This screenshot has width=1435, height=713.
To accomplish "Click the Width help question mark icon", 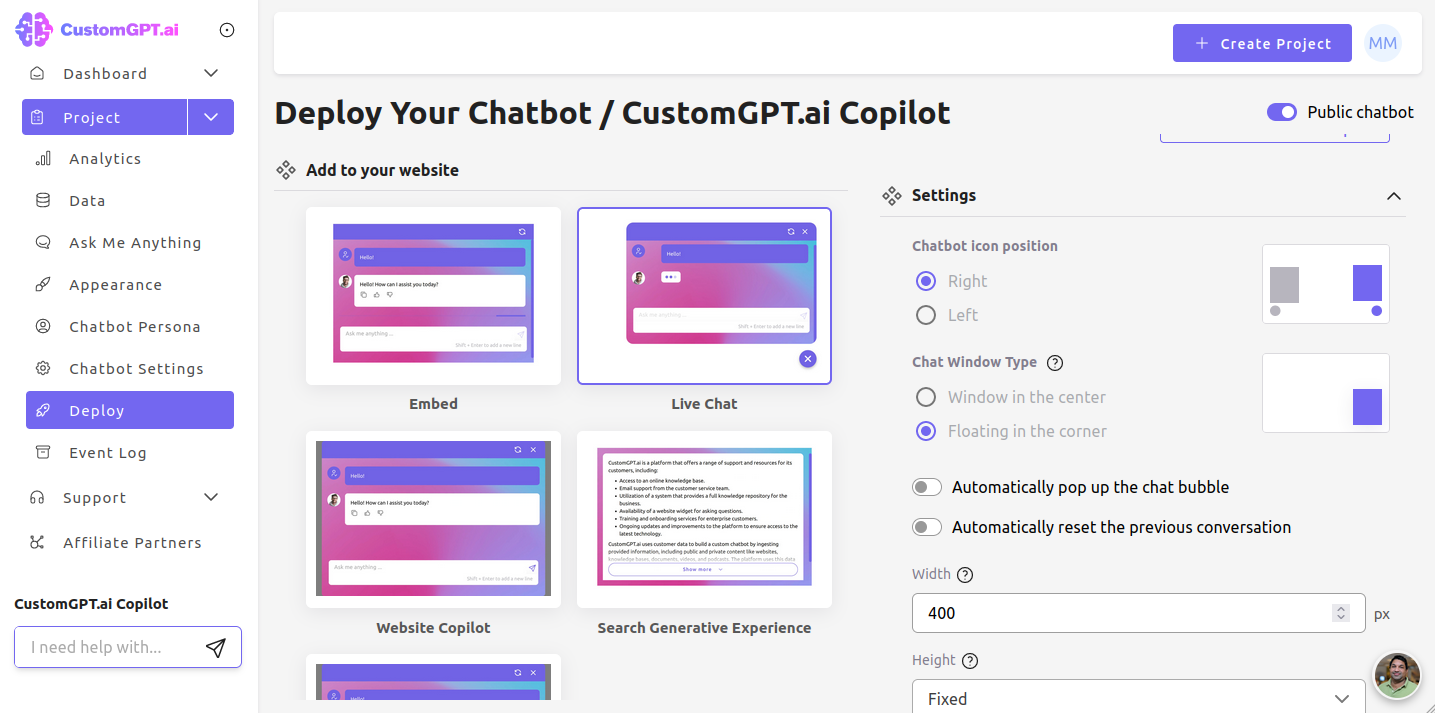I will (x=965, y=575).
